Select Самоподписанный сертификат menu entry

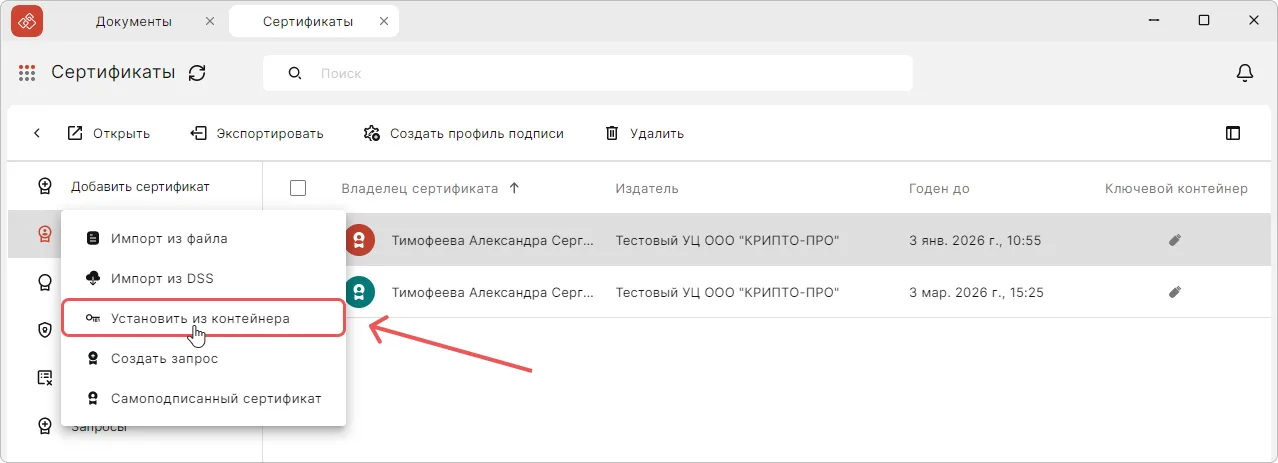click(216, 398)
